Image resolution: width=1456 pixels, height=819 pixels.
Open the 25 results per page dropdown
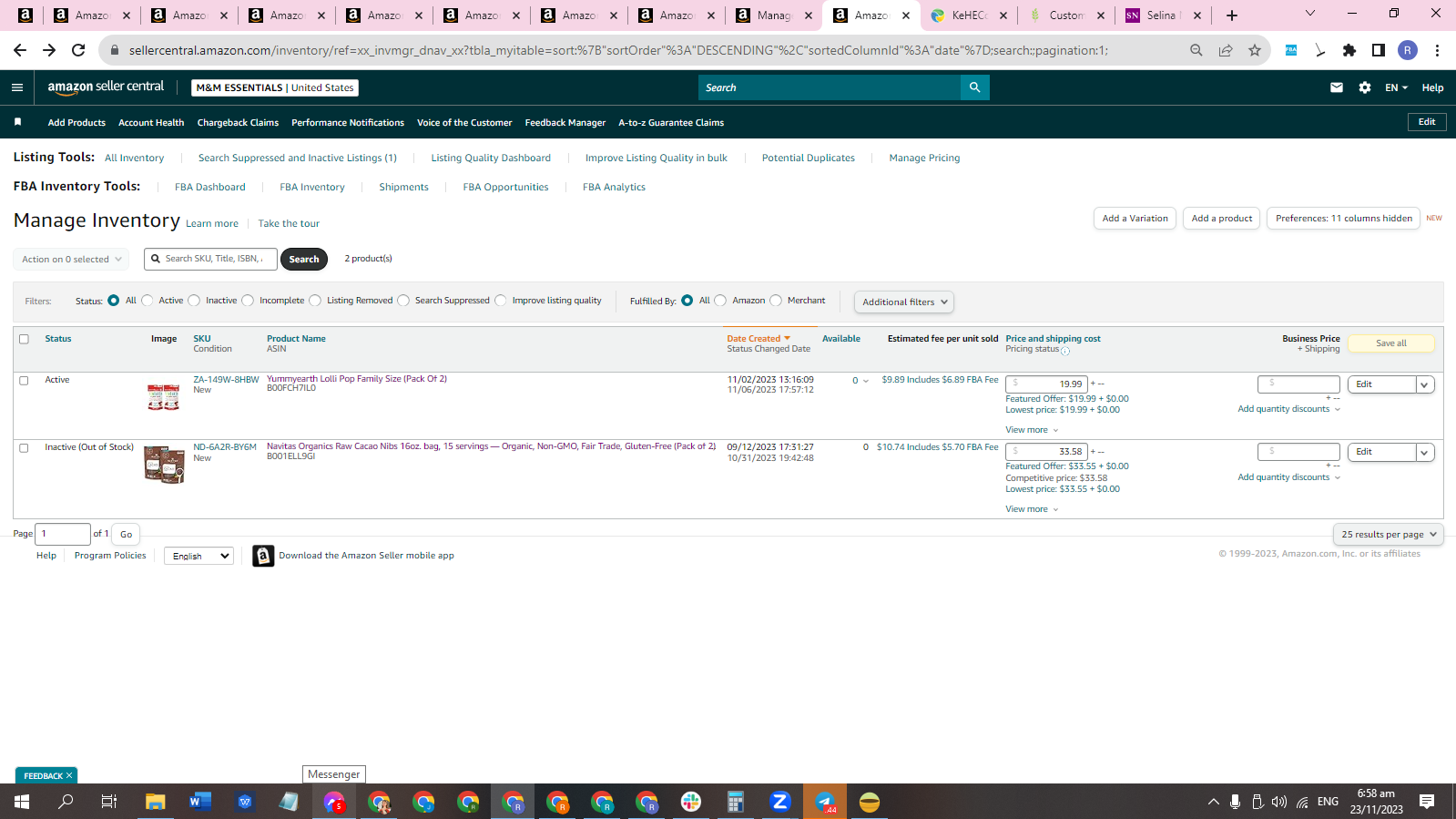click(x=1389, y=535)
